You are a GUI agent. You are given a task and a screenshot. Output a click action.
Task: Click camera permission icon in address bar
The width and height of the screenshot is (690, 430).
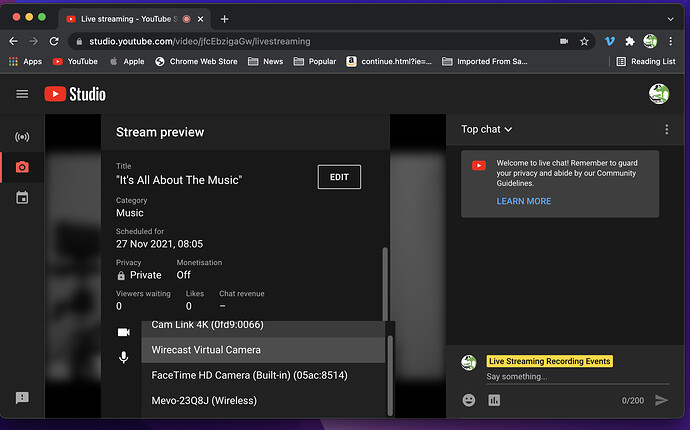click(564, 41)
